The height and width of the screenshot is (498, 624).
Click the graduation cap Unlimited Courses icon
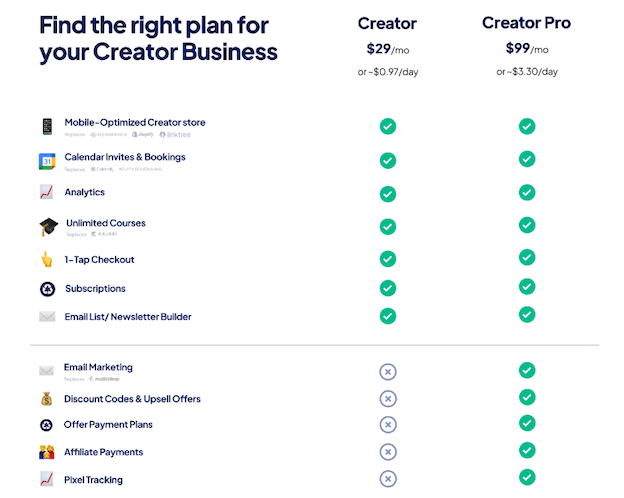(x=48, y=226)
